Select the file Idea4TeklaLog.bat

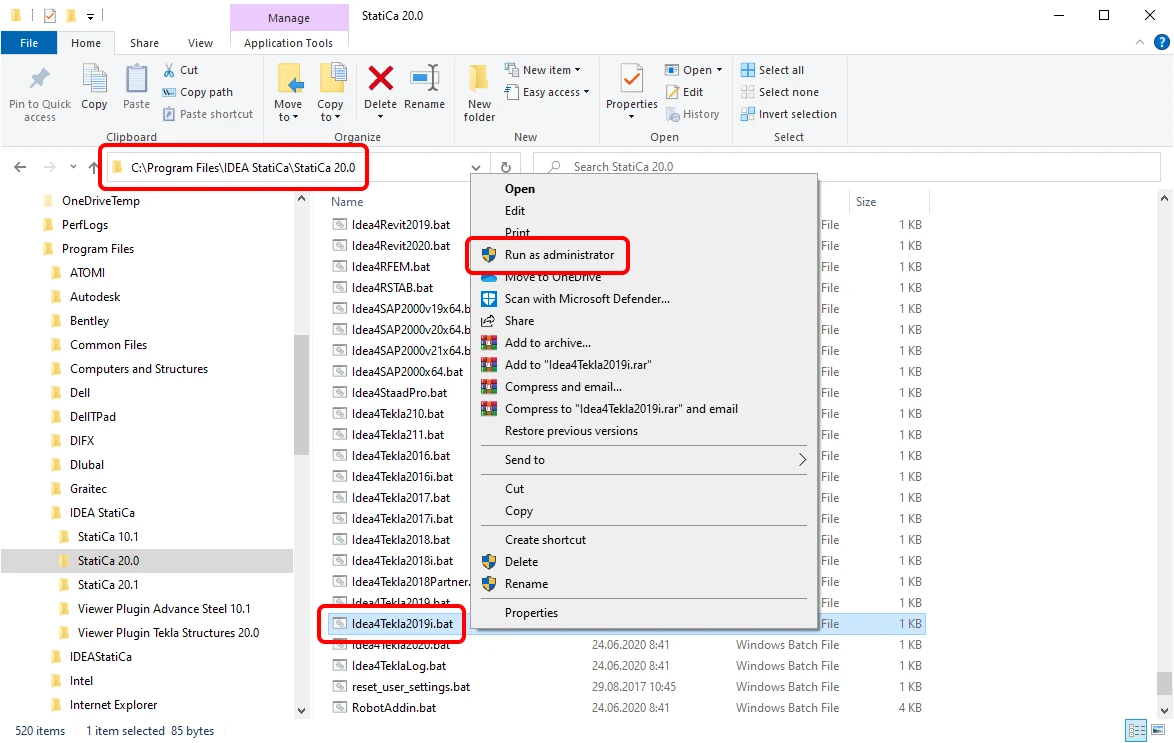point(399,666)
